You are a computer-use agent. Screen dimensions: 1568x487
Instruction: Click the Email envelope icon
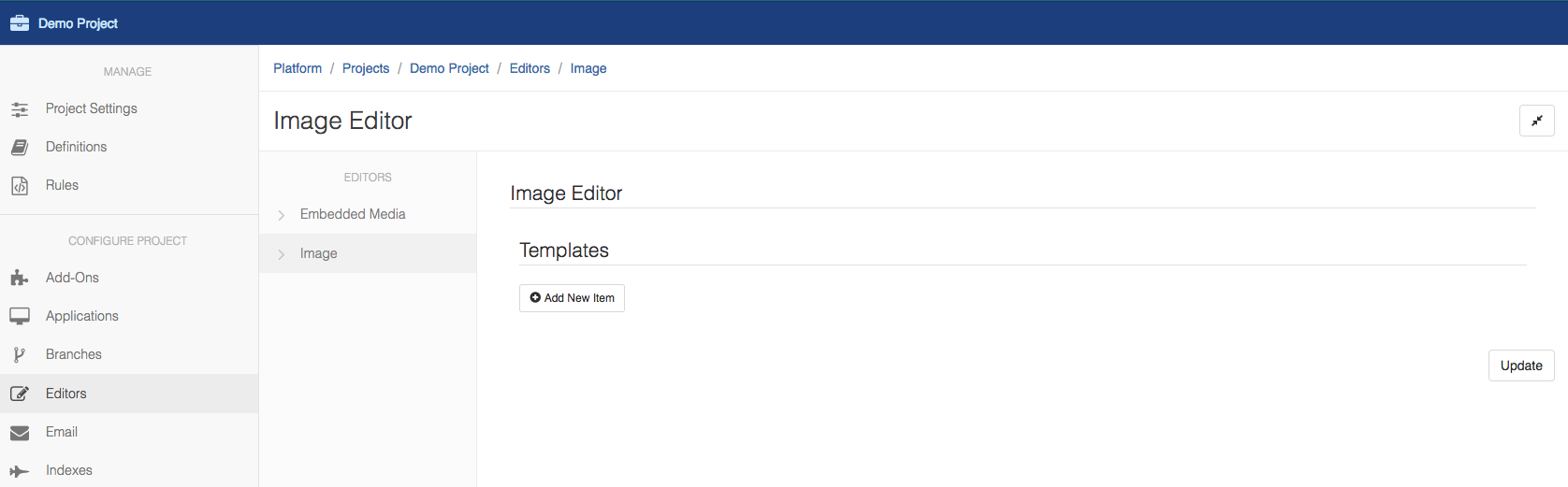20,433
